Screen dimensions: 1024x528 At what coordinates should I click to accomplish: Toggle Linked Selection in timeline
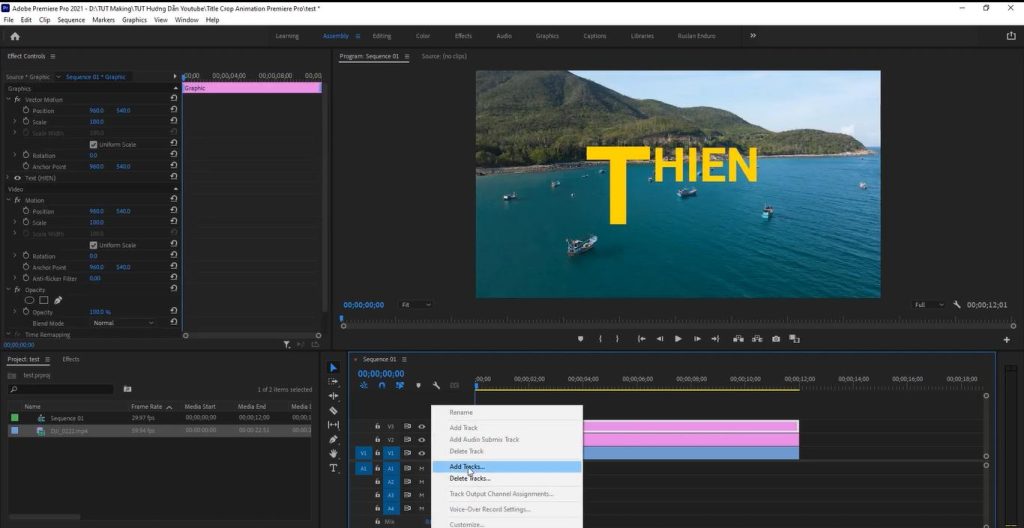[x=400, y=386]
